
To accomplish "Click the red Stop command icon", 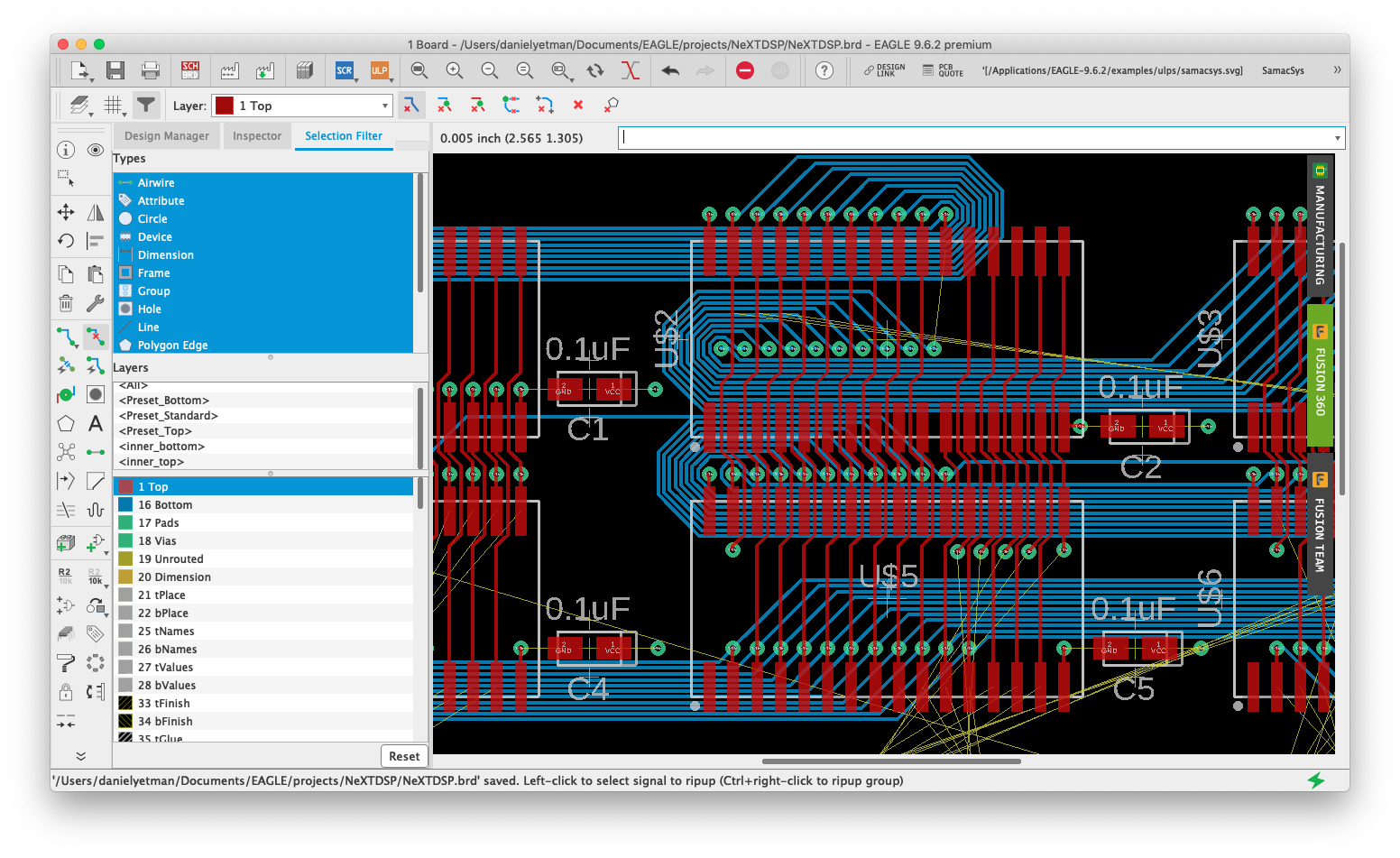I will click(x=744, y=70).
